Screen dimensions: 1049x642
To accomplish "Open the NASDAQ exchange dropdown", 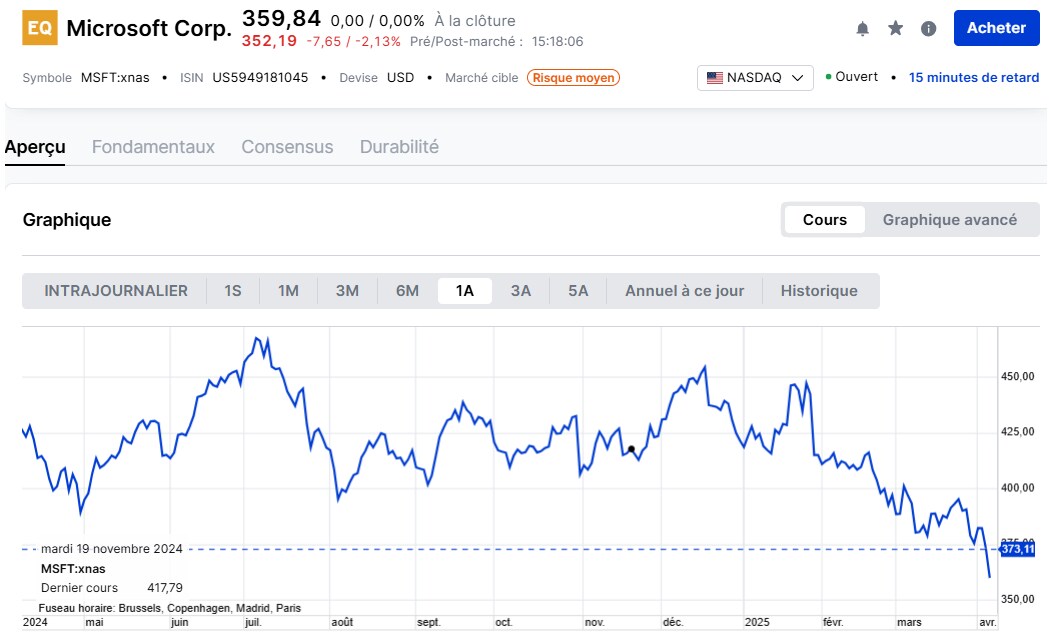I will click(755, 78).
